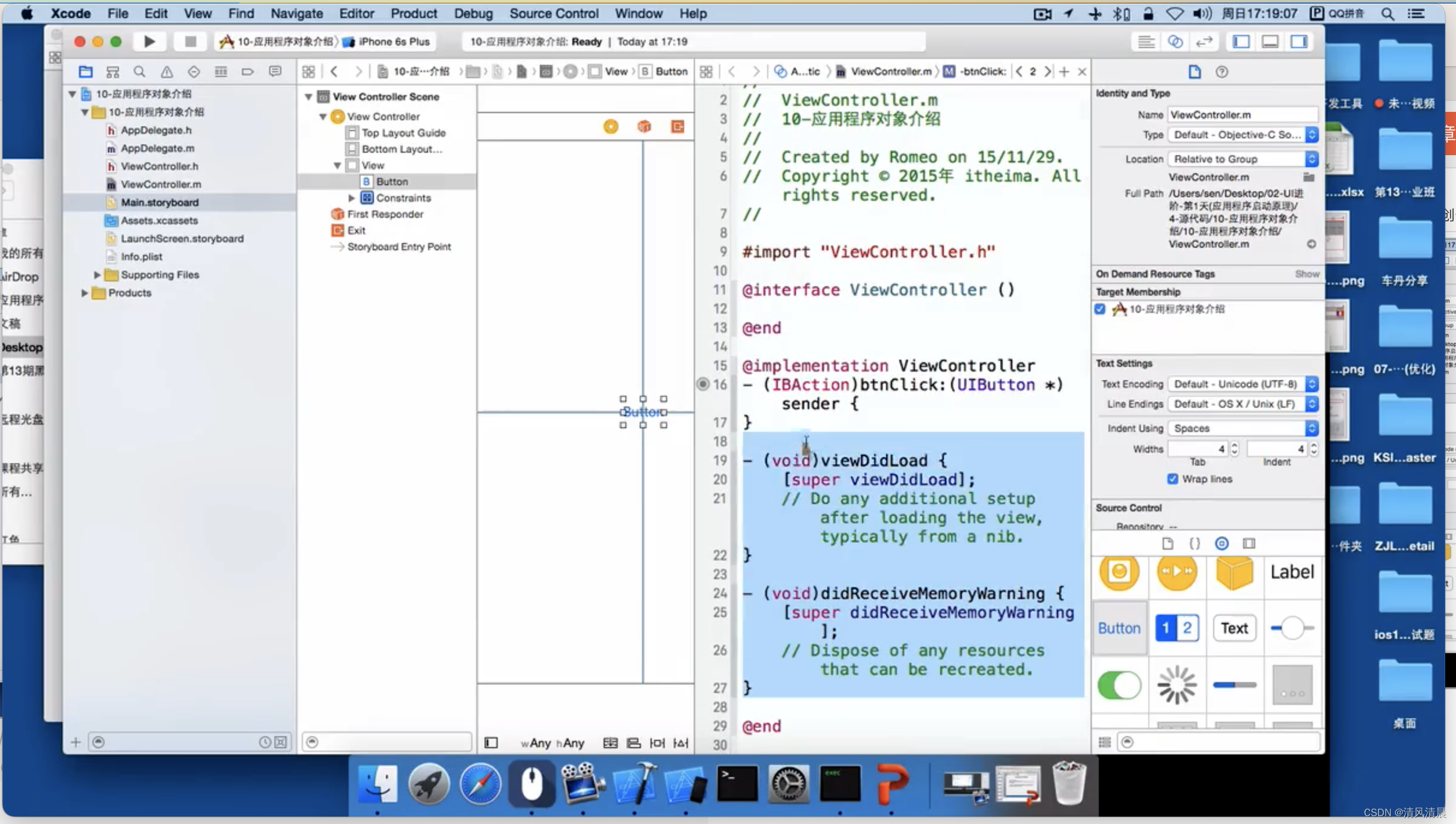This screenshot has height=824, width=1456.
Task: Select Info.plist in the navigator
Action: coord(141,256)
